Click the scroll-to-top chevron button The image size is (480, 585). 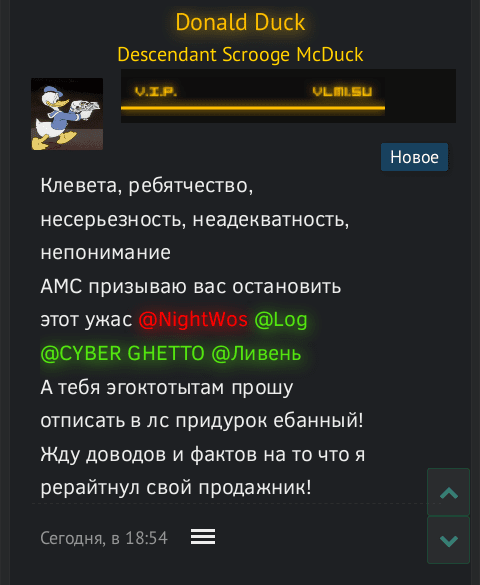[x=448, y=492]
